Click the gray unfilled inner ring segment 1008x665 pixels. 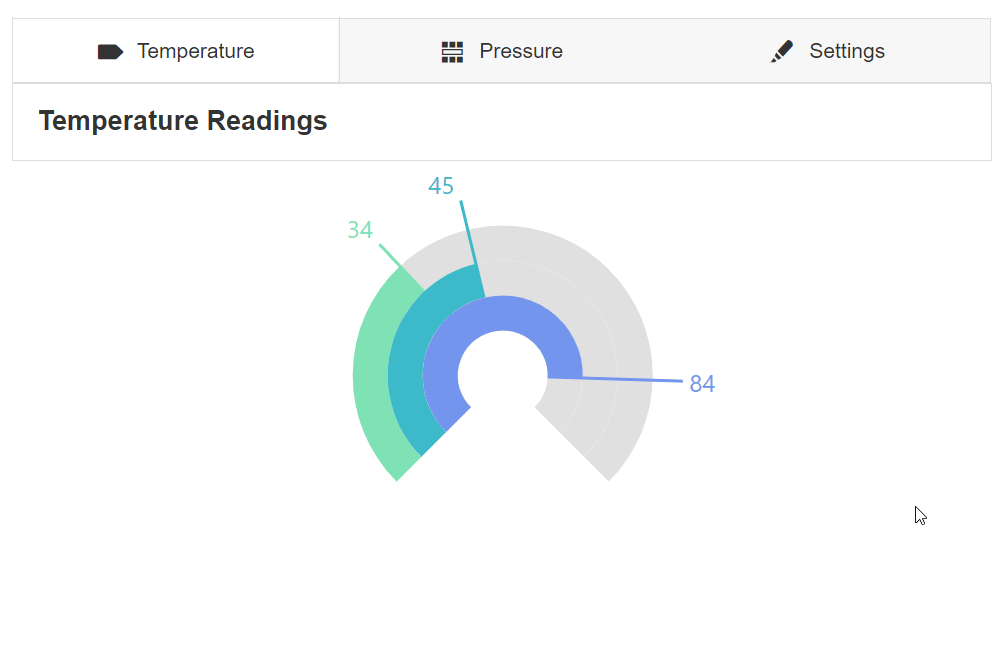coord(562,398)
